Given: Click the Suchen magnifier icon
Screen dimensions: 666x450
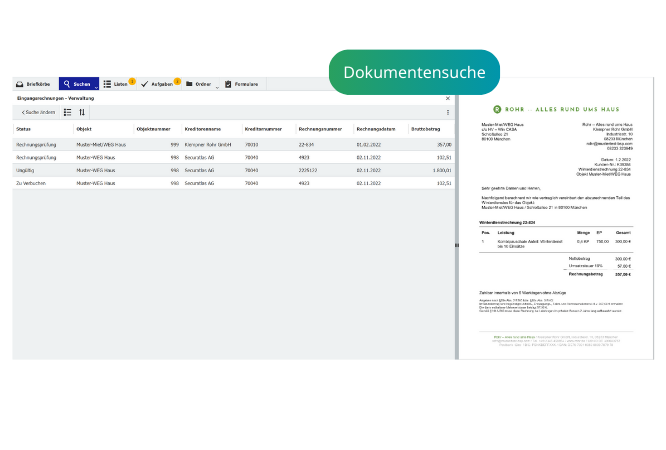Looking at the screenshot, I should (x=67, y=84).
